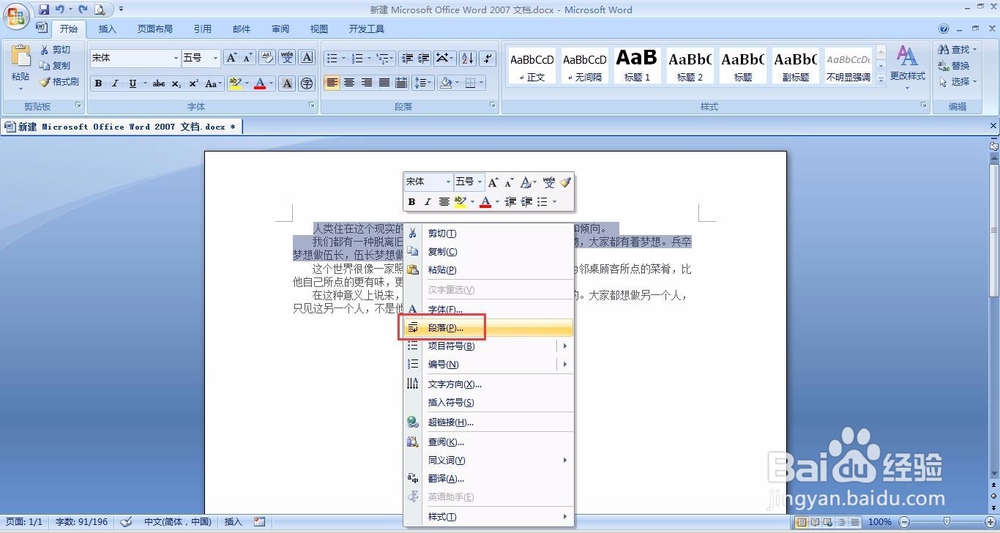The height and width of the screenshot is (533, 1000).
Task: Click the Format Painter brush on mini toolbar
Action: [565, 183]
